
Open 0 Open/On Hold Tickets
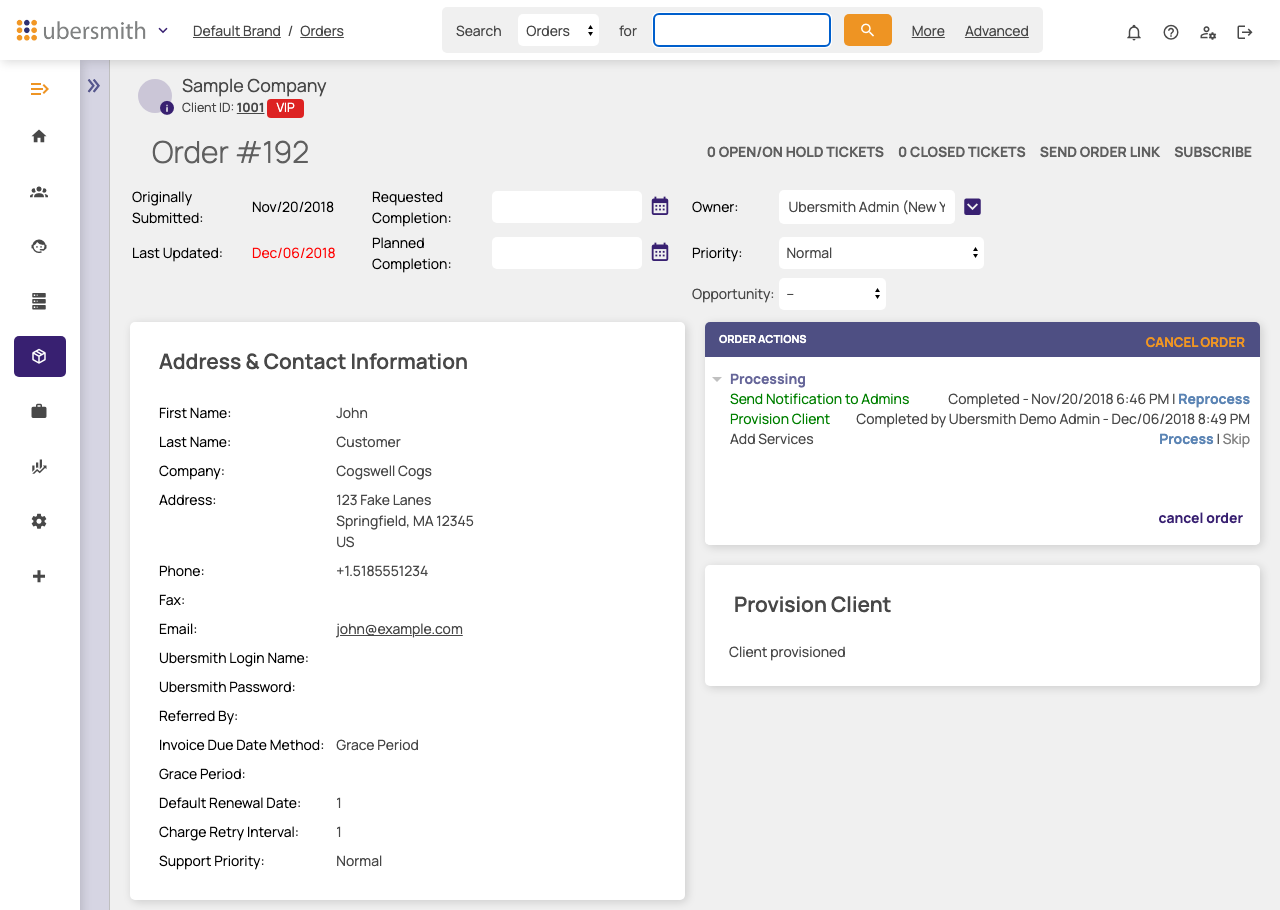pyautogui.click(x=795, y=152)
